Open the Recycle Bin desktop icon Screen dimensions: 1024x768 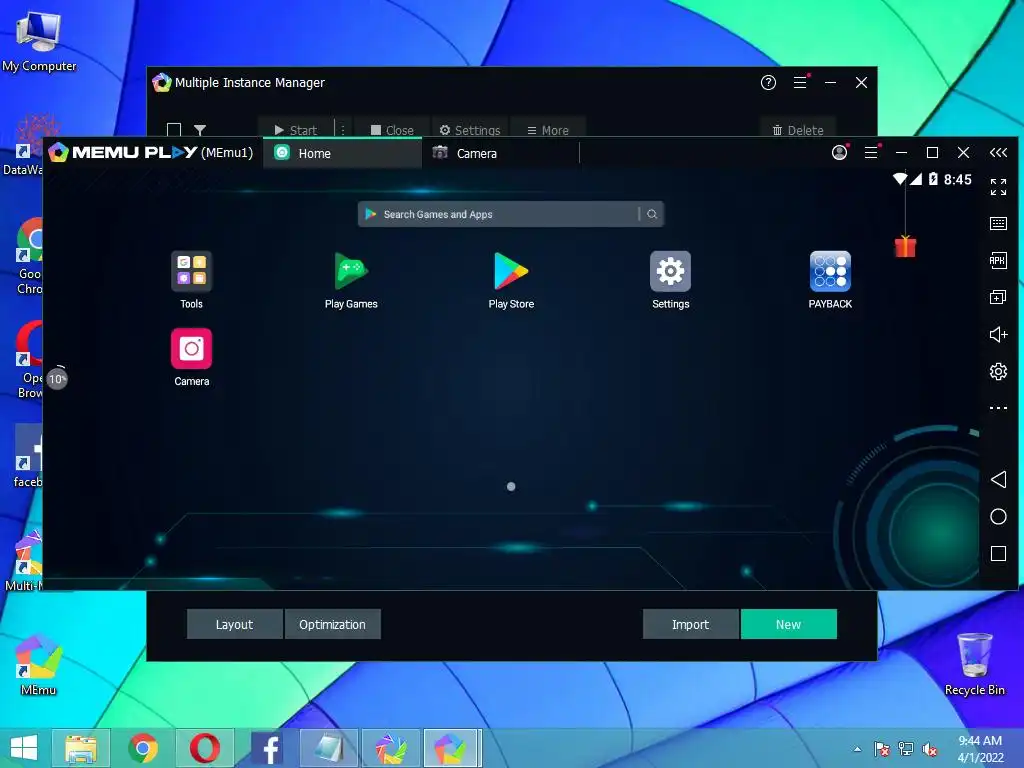coord(974,664)
